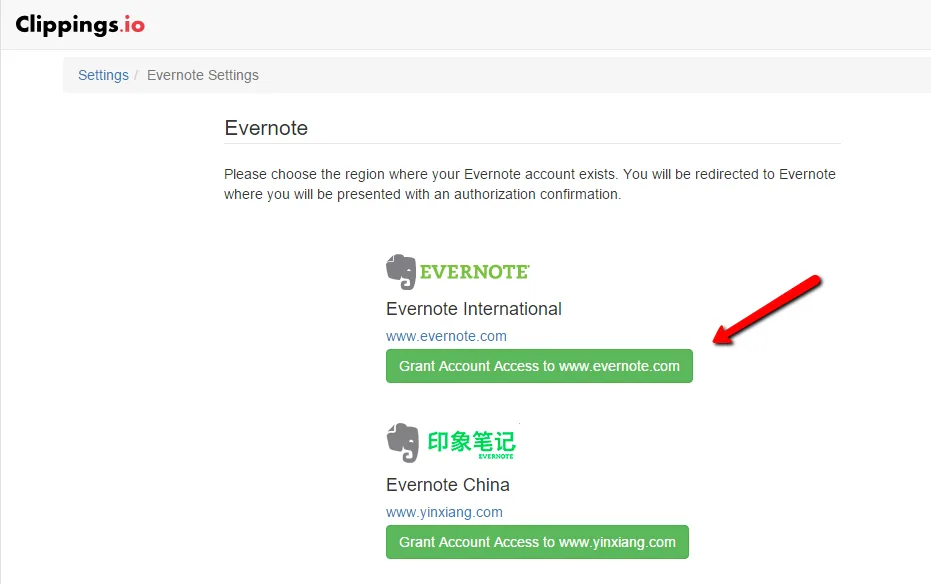Click the Evernote Settings breadcrumb text
931x584 pixels.
203,75
